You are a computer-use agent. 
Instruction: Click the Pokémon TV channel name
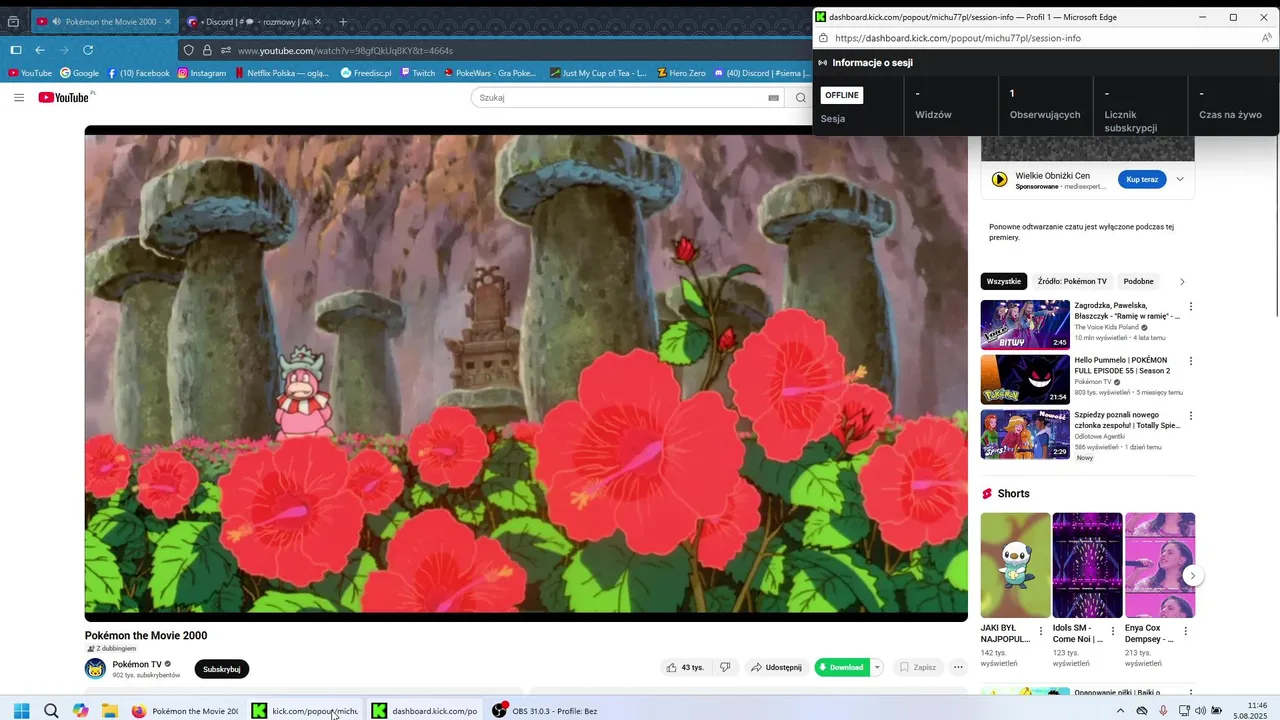137,664
